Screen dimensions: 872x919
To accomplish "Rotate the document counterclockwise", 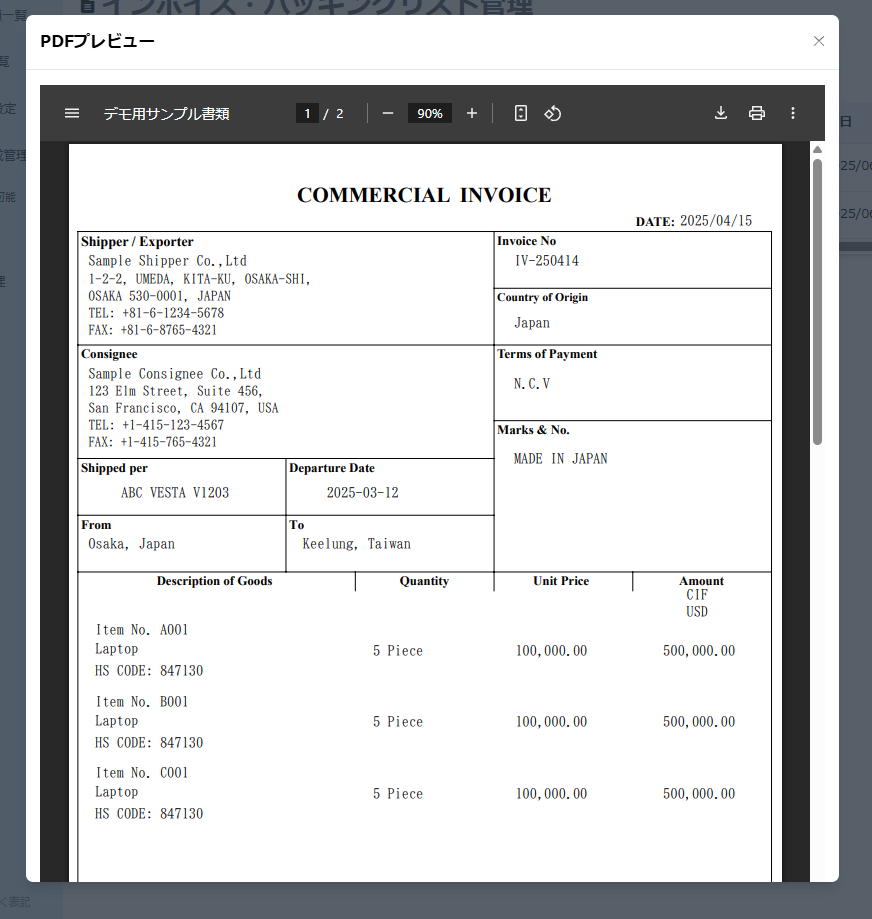I will [553, 113].
